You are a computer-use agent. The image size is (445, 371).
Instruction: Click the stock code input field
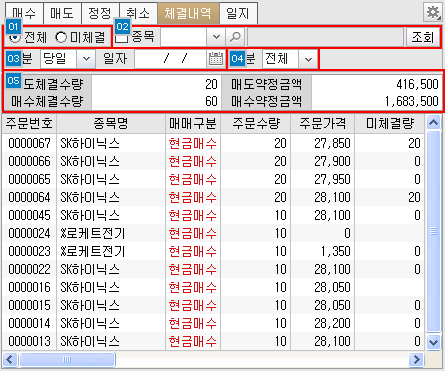click(184, 37)
